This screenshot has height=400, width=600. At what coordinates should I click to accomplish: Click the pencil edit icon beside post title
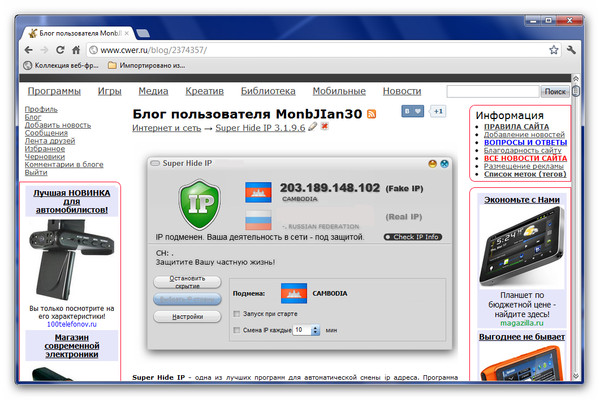[x=313, y=128]
